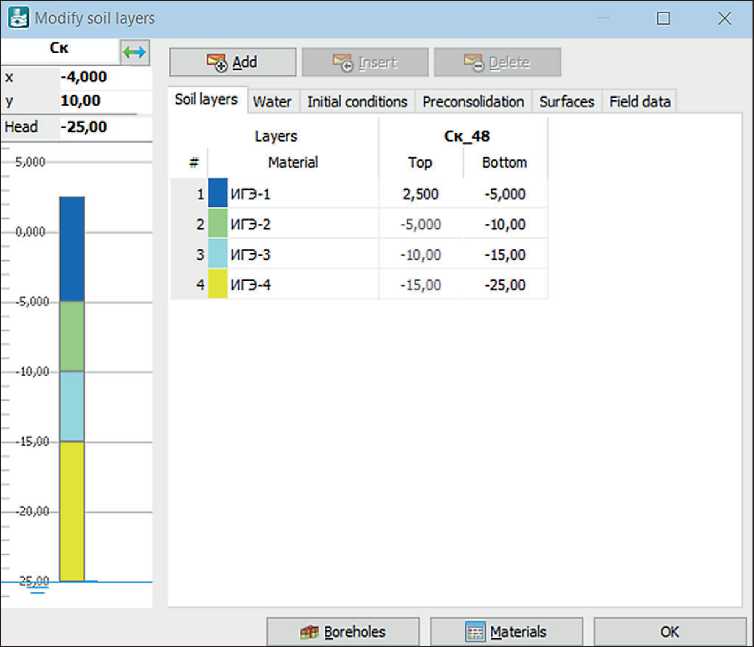The image size is (754, 647).
Task: Switch to the Water tab
Action: (272, 101)
